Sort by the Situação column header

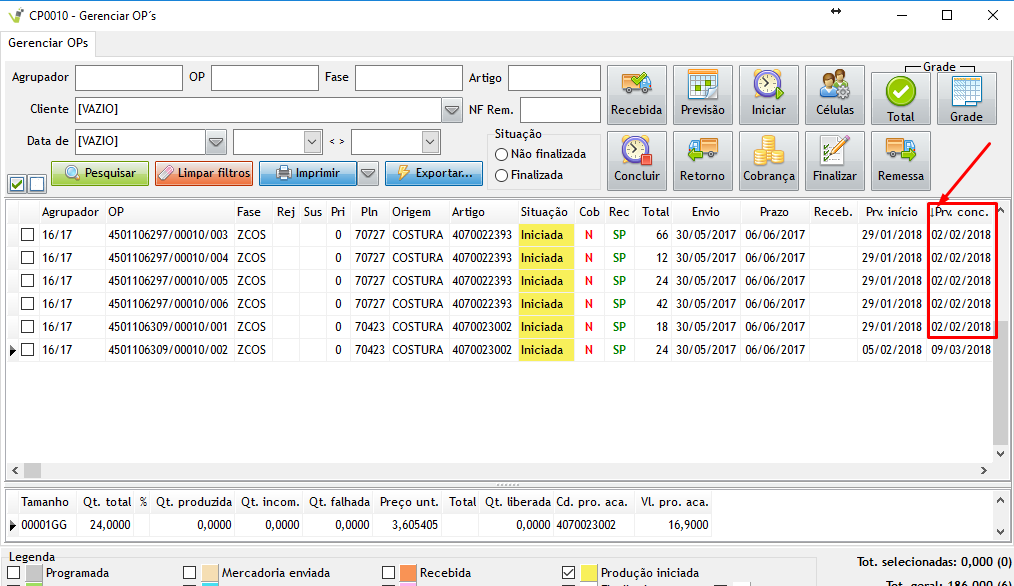pyautogui.click(x=544, y=212)
